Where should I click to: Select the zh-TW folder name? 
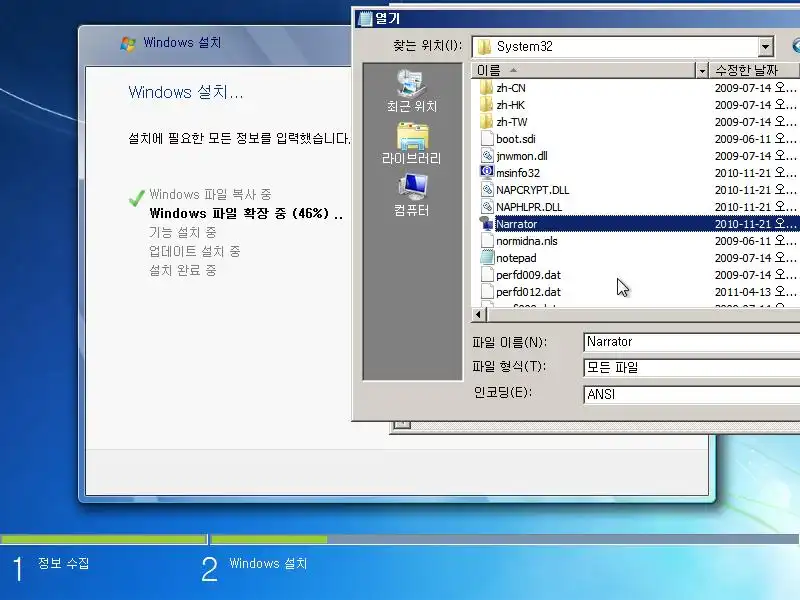[x=512, y=122]
